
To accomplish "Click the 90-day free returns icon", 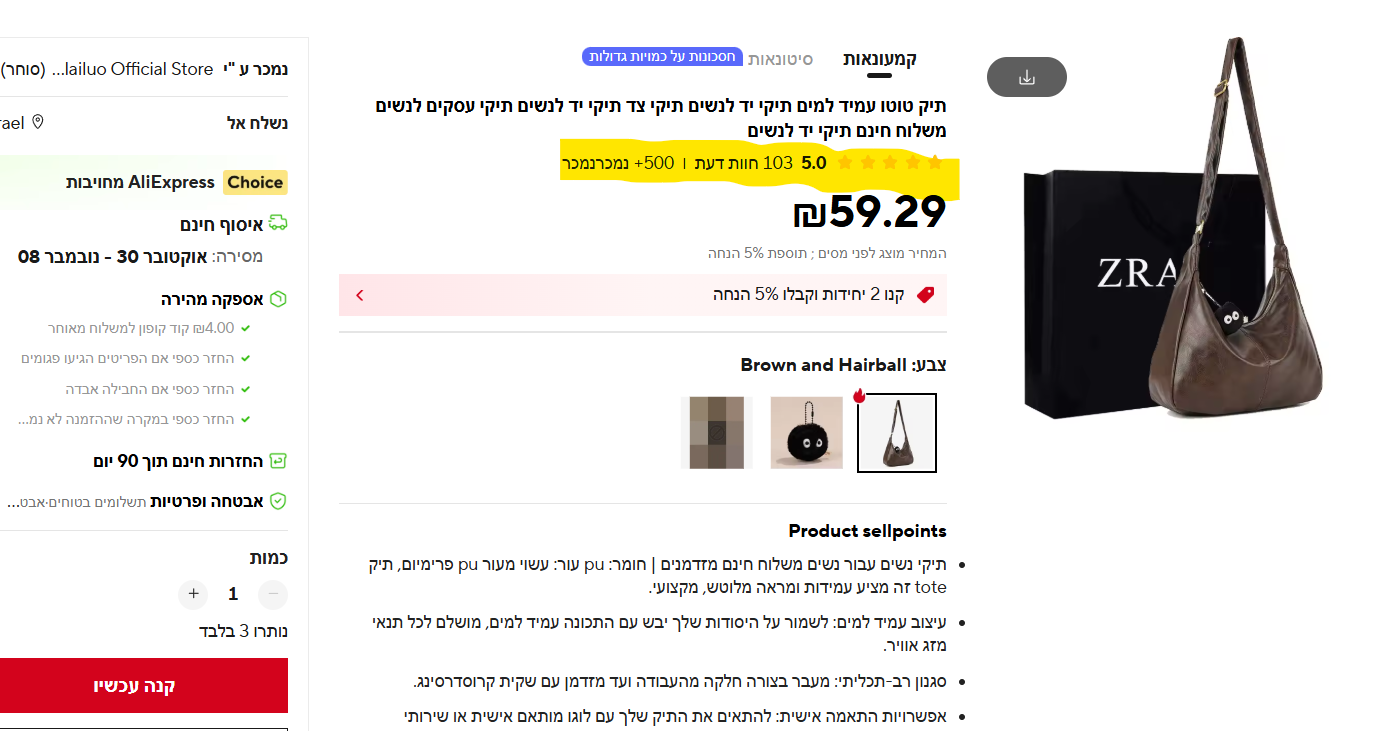I will (279, 461).
